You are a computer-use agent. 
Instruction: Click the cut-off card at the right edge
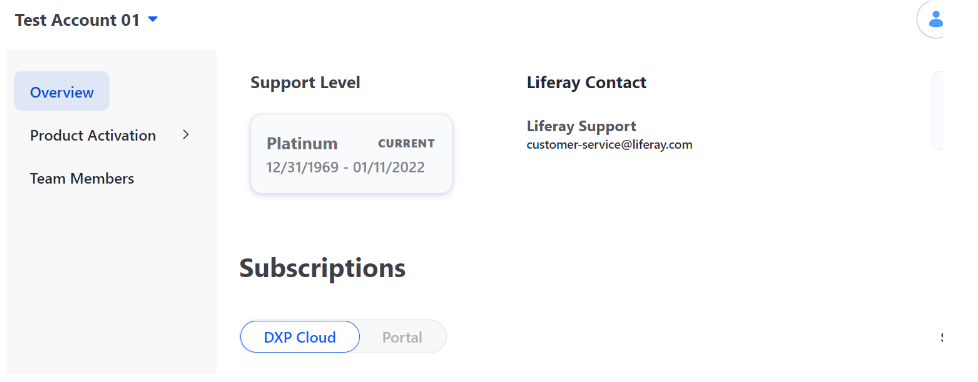[x=937, y=110]
